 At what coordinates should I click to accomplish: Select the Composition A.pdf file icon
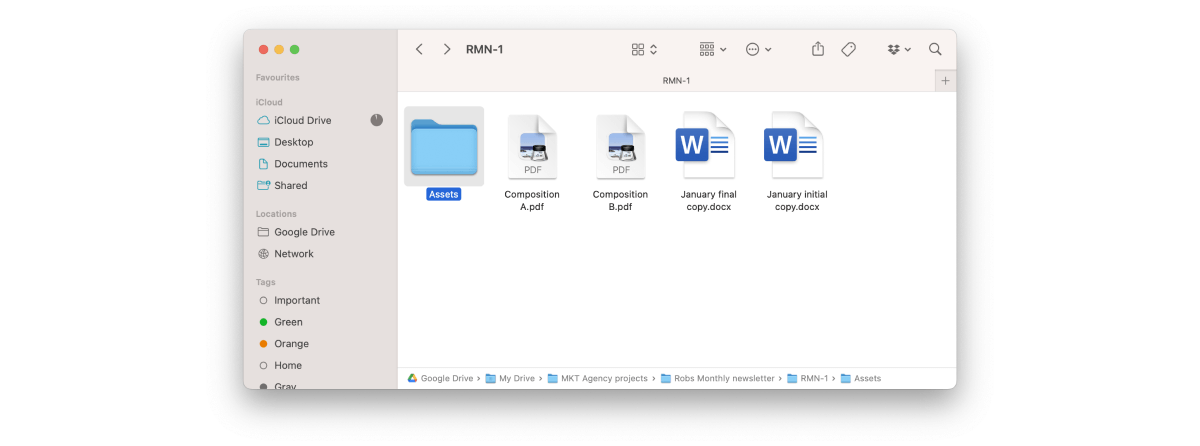click(x=532, y=146)
